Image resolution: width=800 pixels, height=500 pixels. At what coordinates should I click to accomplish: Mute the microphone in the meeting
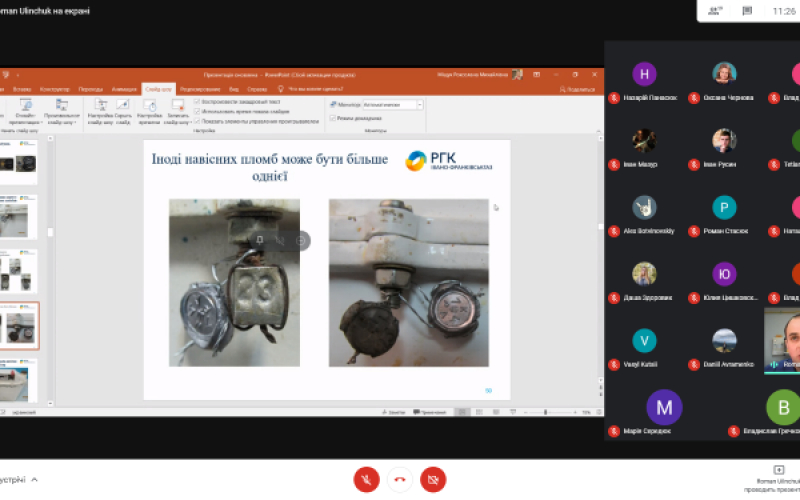pos(366,480)
